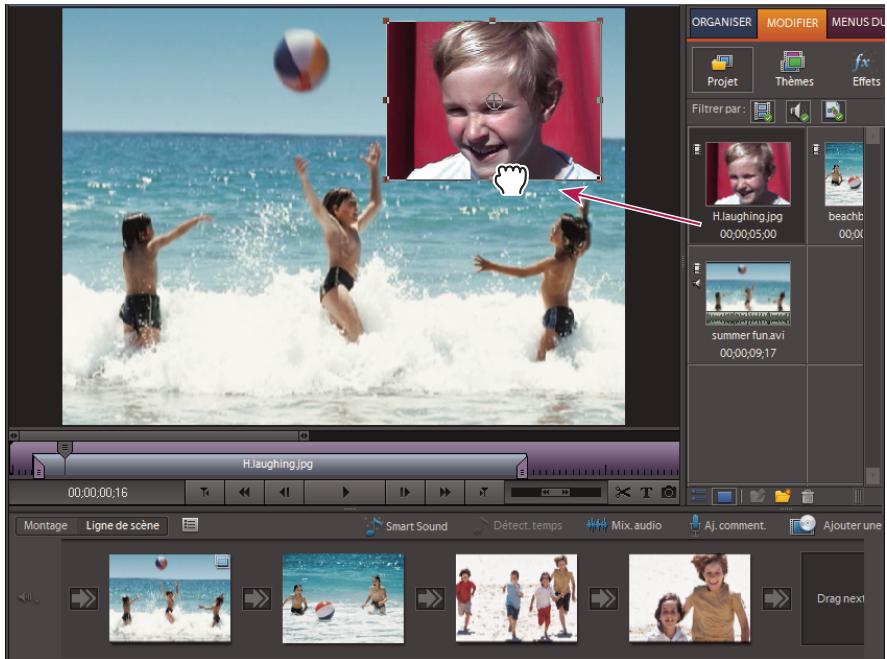Click the camera freeze frame icon
This screenshot has width=887, height=659.
[x=669, y=492]
